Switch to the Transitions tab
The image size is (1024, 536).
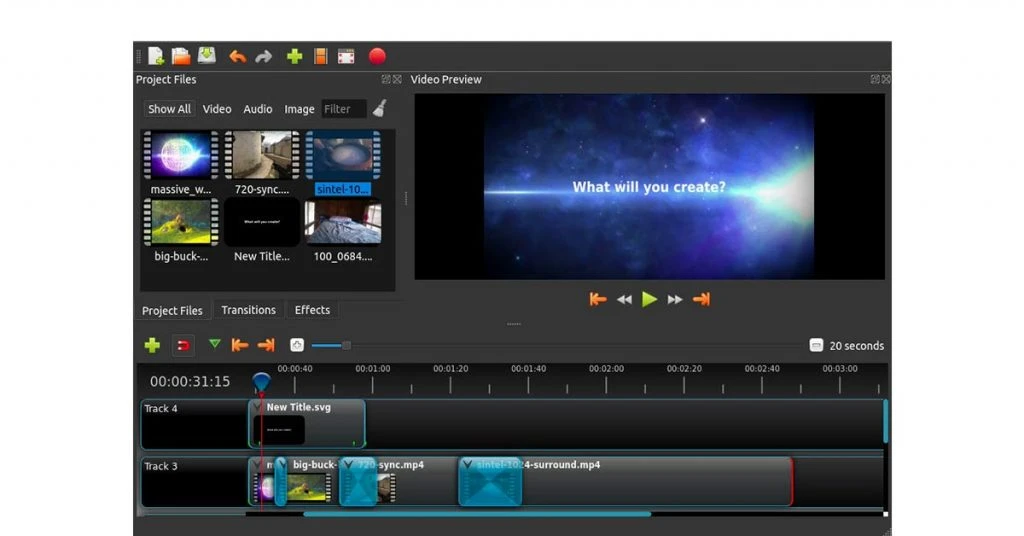tap(248, 310)
